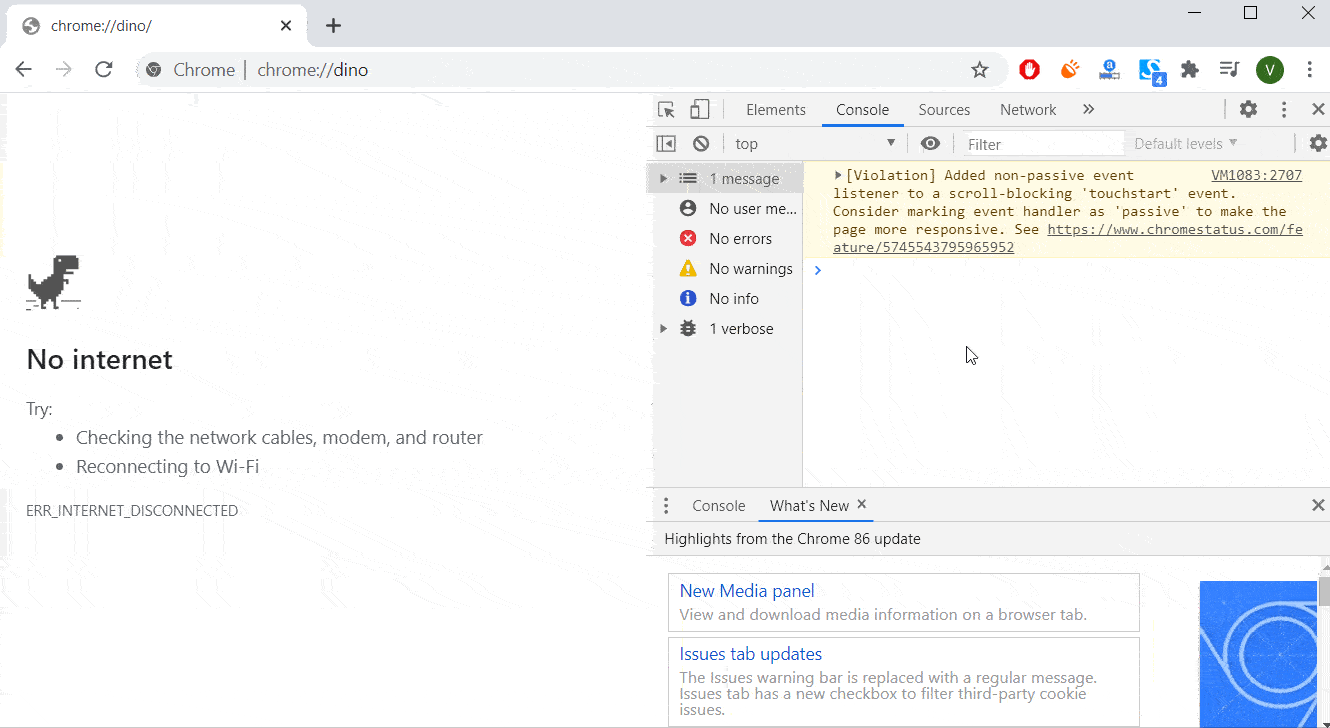
Task: Open the chromestatus.com feature link
Action: [x=1068, y=238]
